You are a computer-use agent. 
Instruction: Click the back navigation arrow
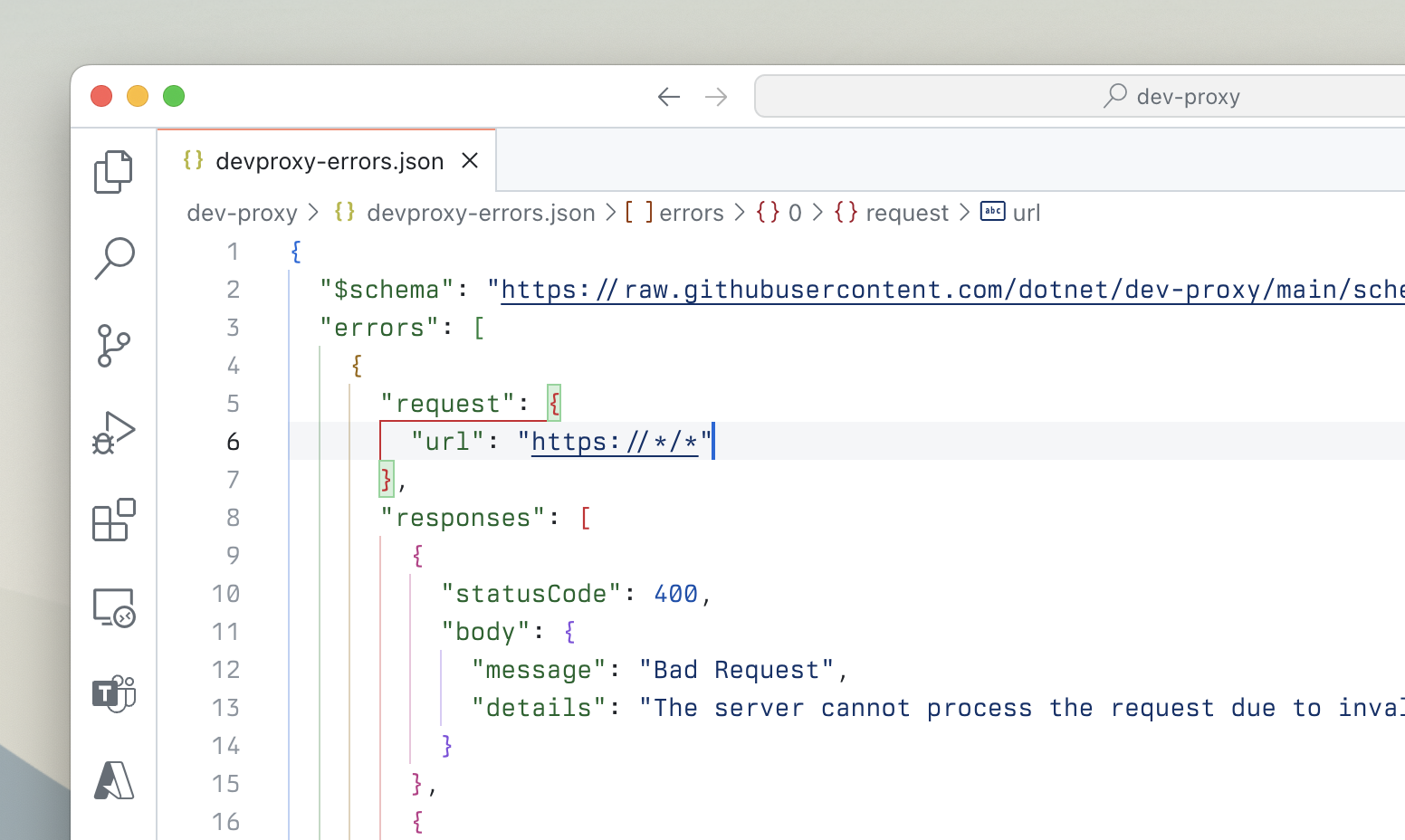669,96
